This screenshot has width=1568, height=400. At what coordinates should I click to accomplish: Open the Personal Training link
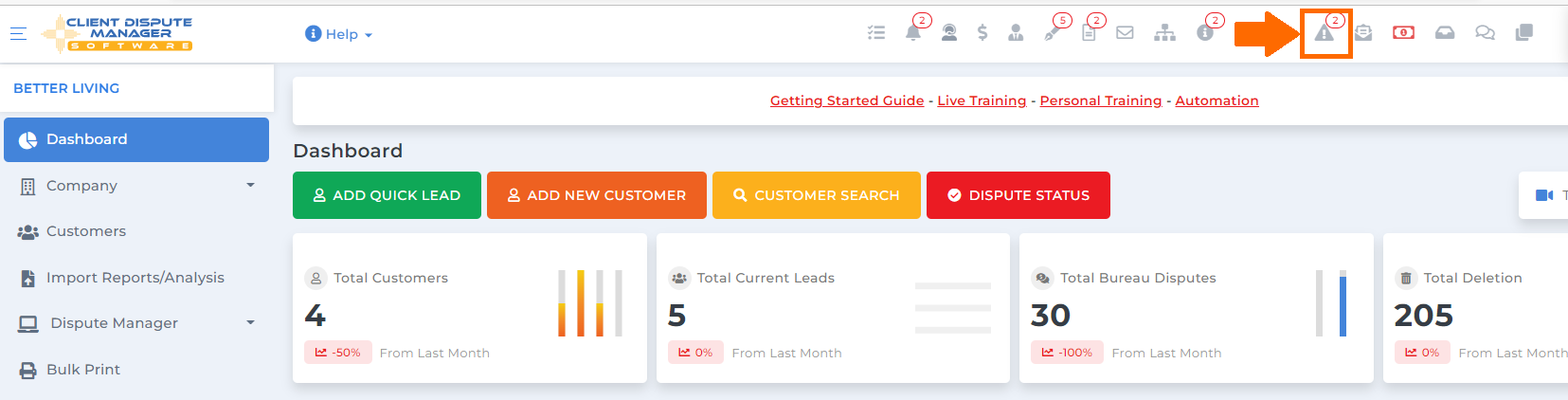[1101, 100]
